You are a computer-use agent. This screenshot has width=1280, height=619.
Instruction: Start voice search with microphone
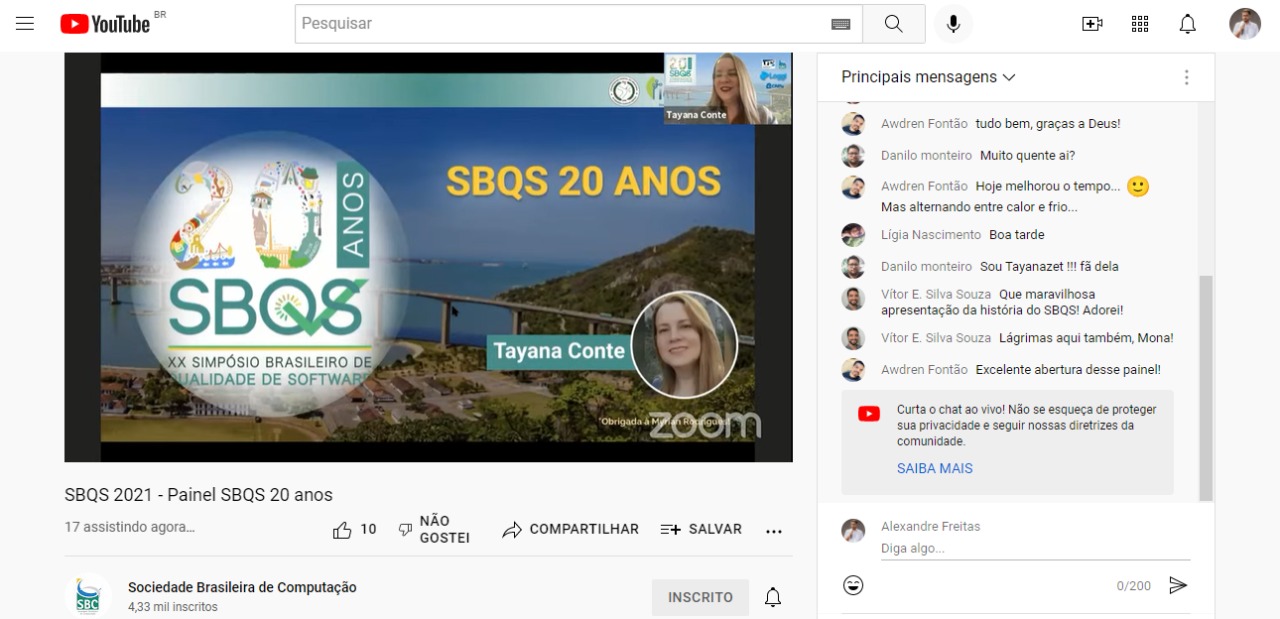point(953,24)
